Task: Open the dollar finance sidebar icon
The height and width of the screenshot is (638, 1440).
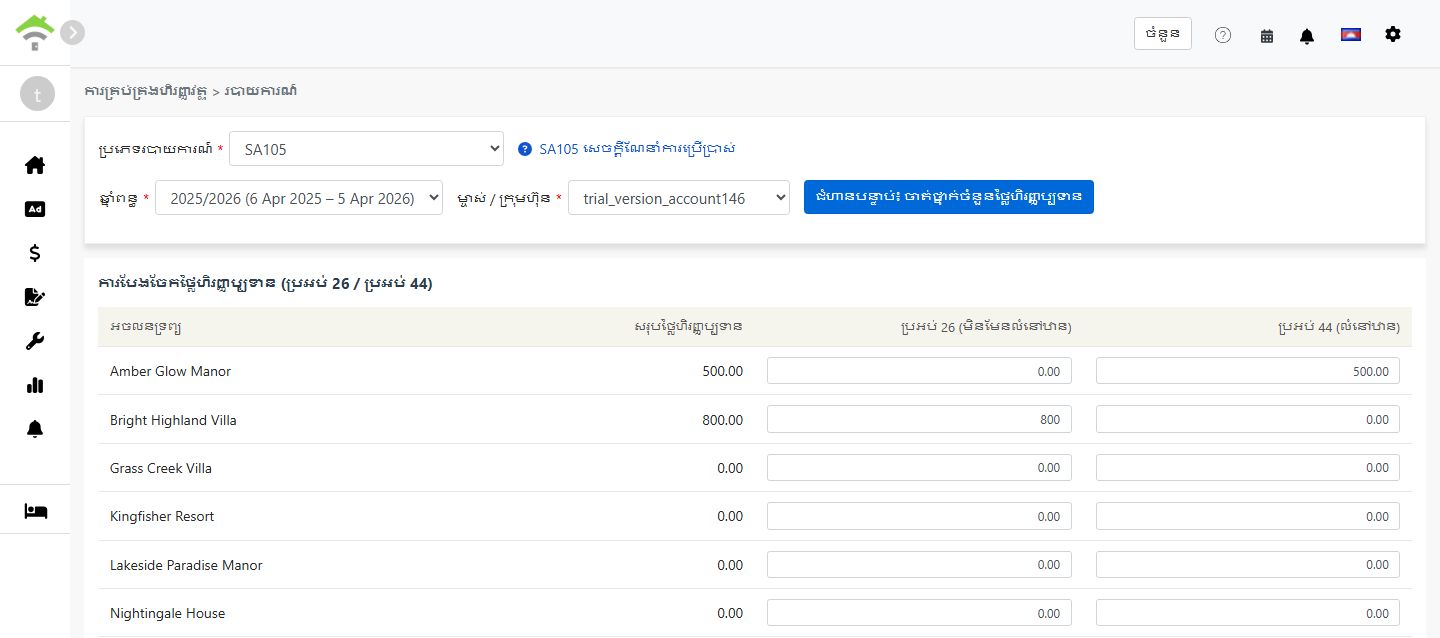Action: 35,253
